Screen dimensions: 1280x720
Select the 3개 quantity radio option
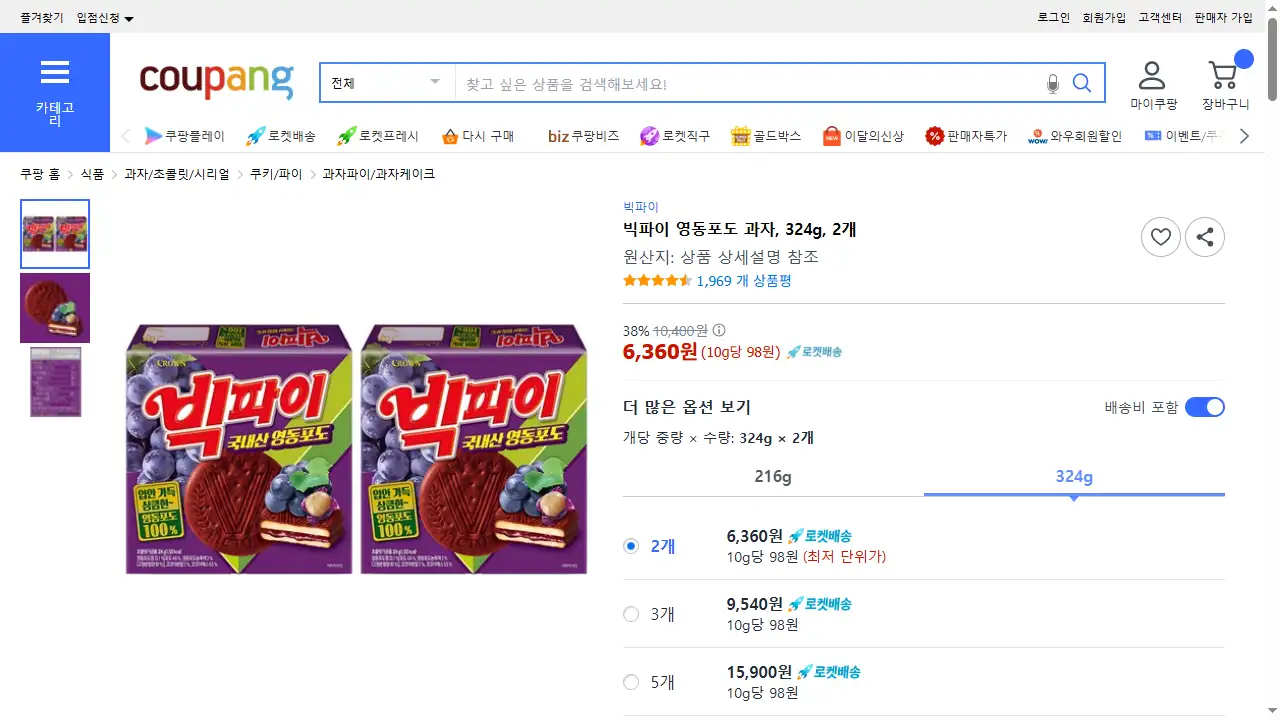click(x=631, y=614)
